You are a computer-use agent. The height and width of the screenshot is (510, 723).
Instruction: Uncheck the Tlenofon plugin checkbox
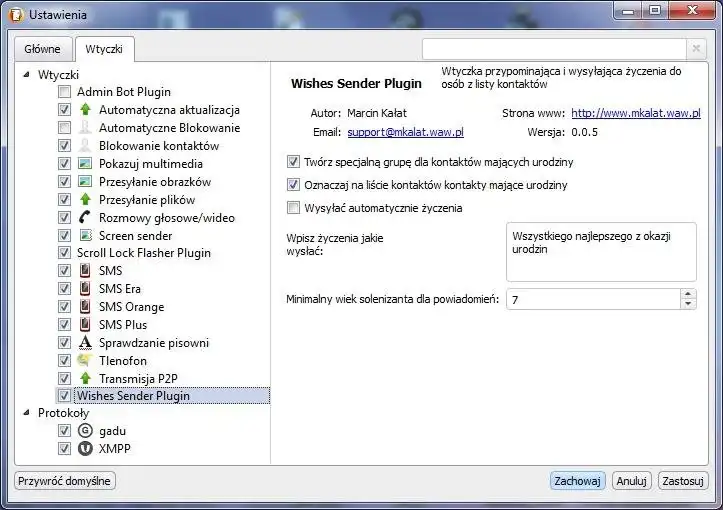pos(64,360)
